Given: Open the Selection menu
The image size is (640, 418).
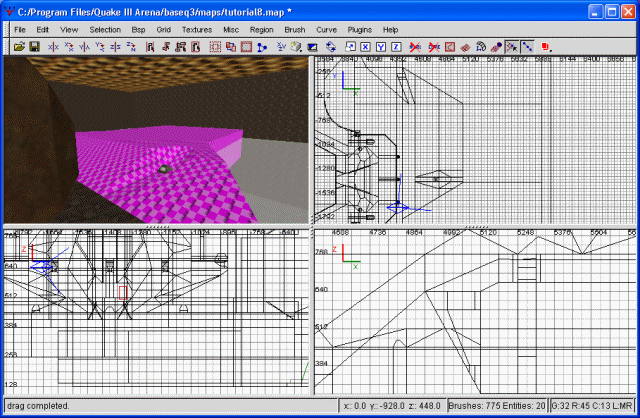Looking at the screenshot, I should pyautogui.click(x=105, y=30).
